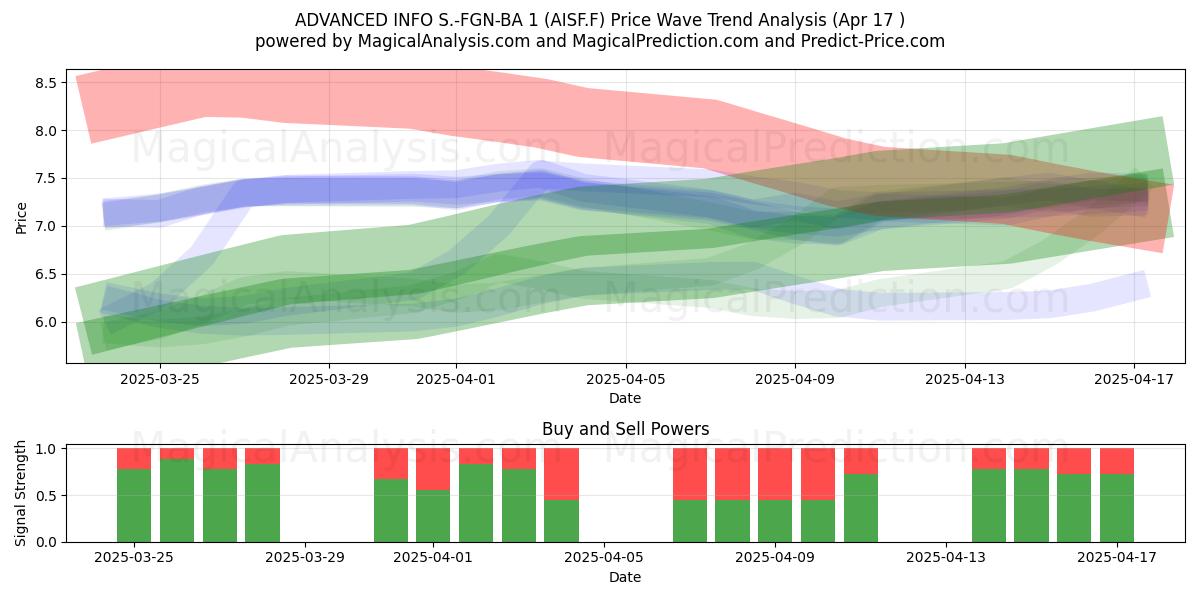Click the 6.0 price axis tick
The height and width of the screenshot is (600, 1200).
tap(48, 322)
